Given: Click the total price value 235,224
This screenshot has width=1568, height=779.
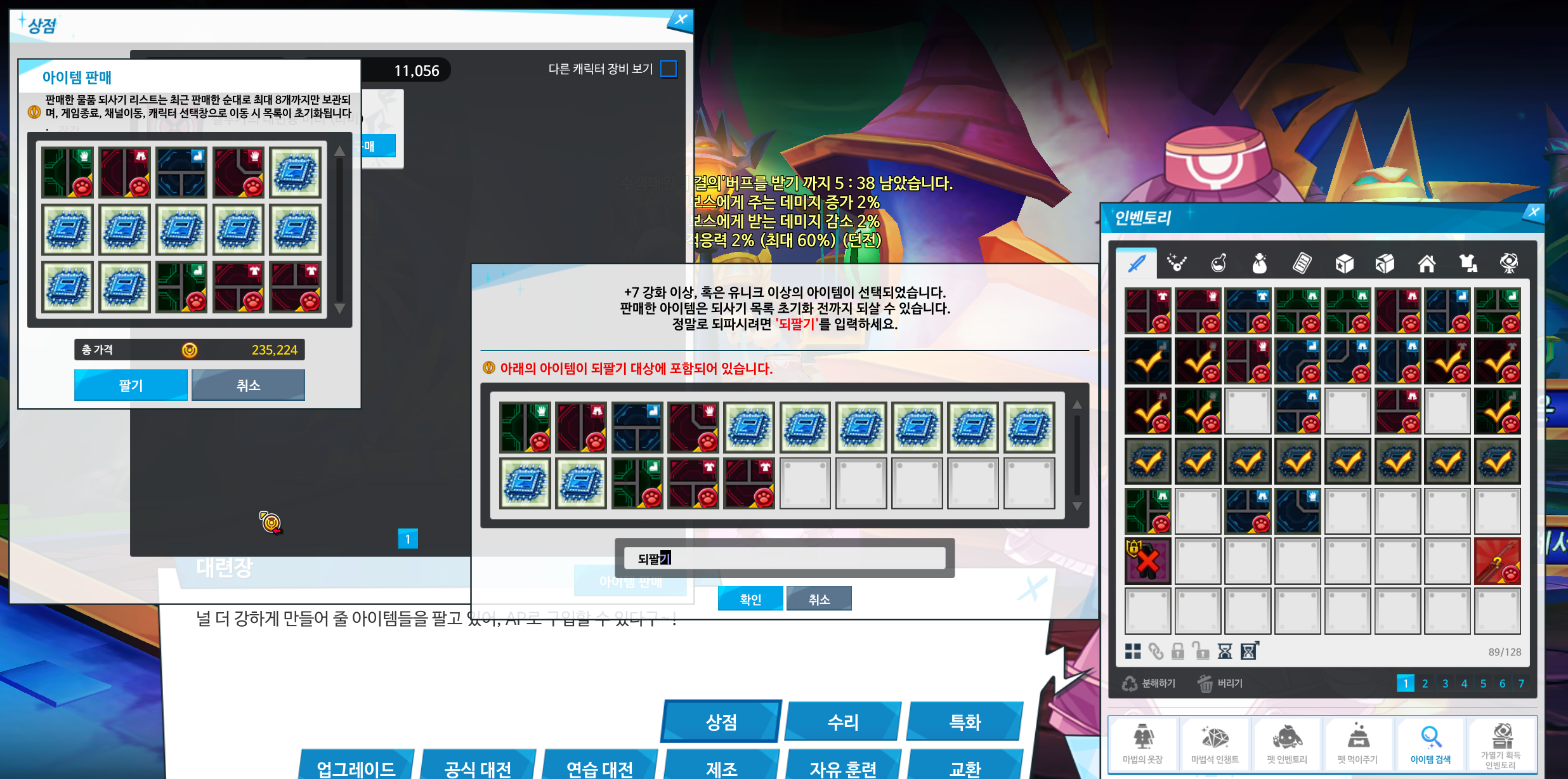Looking at the screenshot, I should point(274,350).
